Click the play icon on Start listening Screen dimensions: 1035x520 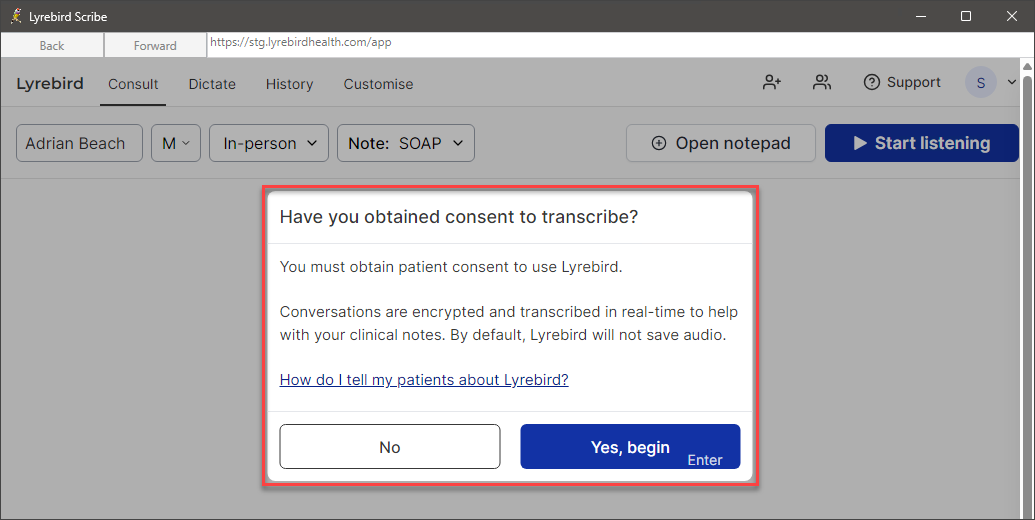pos(859,143)
